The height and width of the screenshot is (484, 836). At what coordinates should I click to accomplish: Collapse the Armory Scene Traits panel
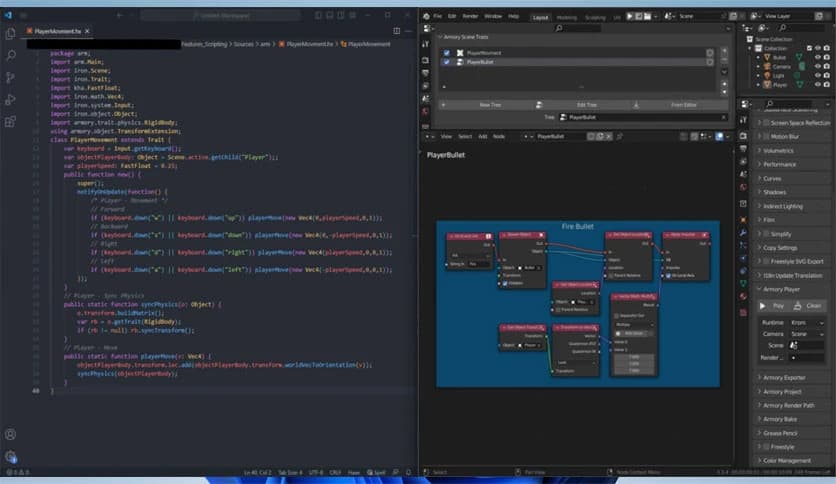coord(440,37)
